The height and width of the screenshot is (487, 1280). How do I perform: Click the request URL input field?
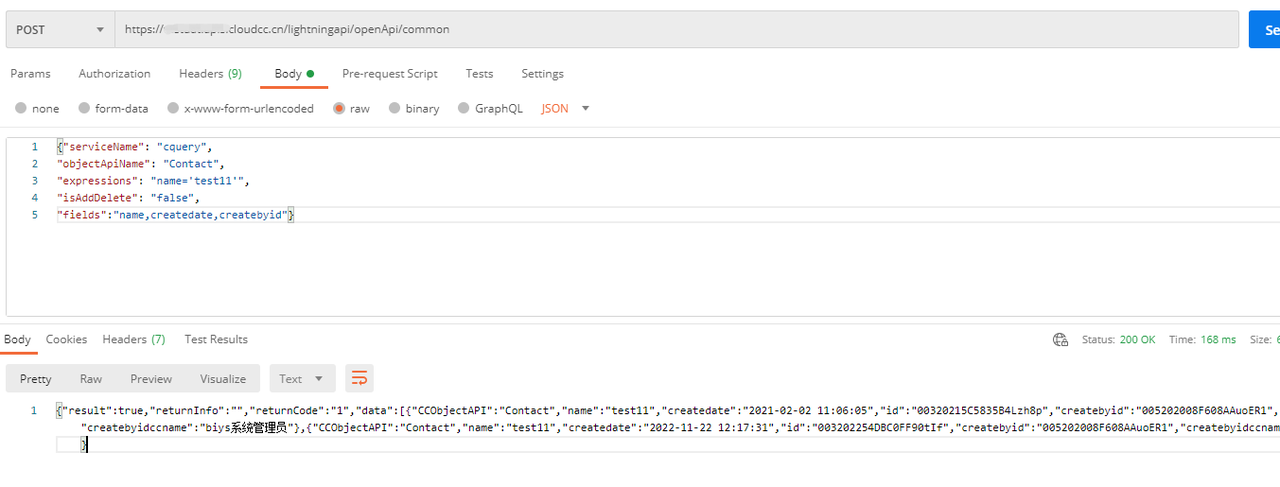680,30
